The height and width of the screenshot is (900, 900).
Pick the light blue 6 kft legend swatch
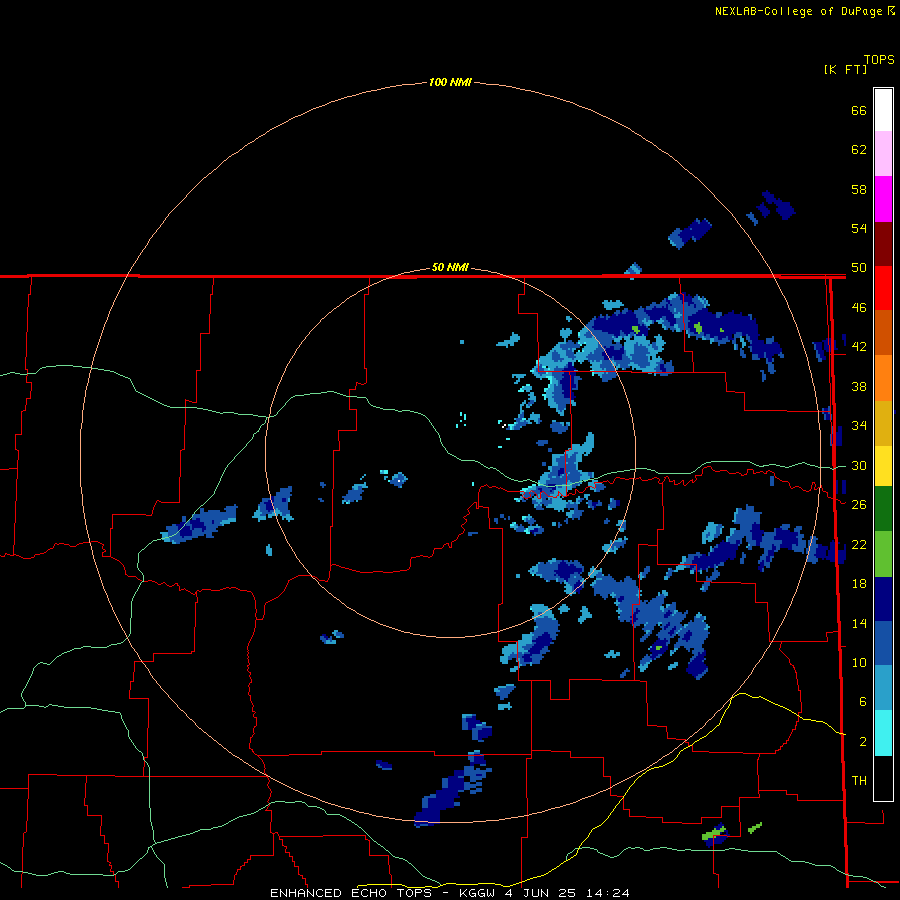click(883, 687)
